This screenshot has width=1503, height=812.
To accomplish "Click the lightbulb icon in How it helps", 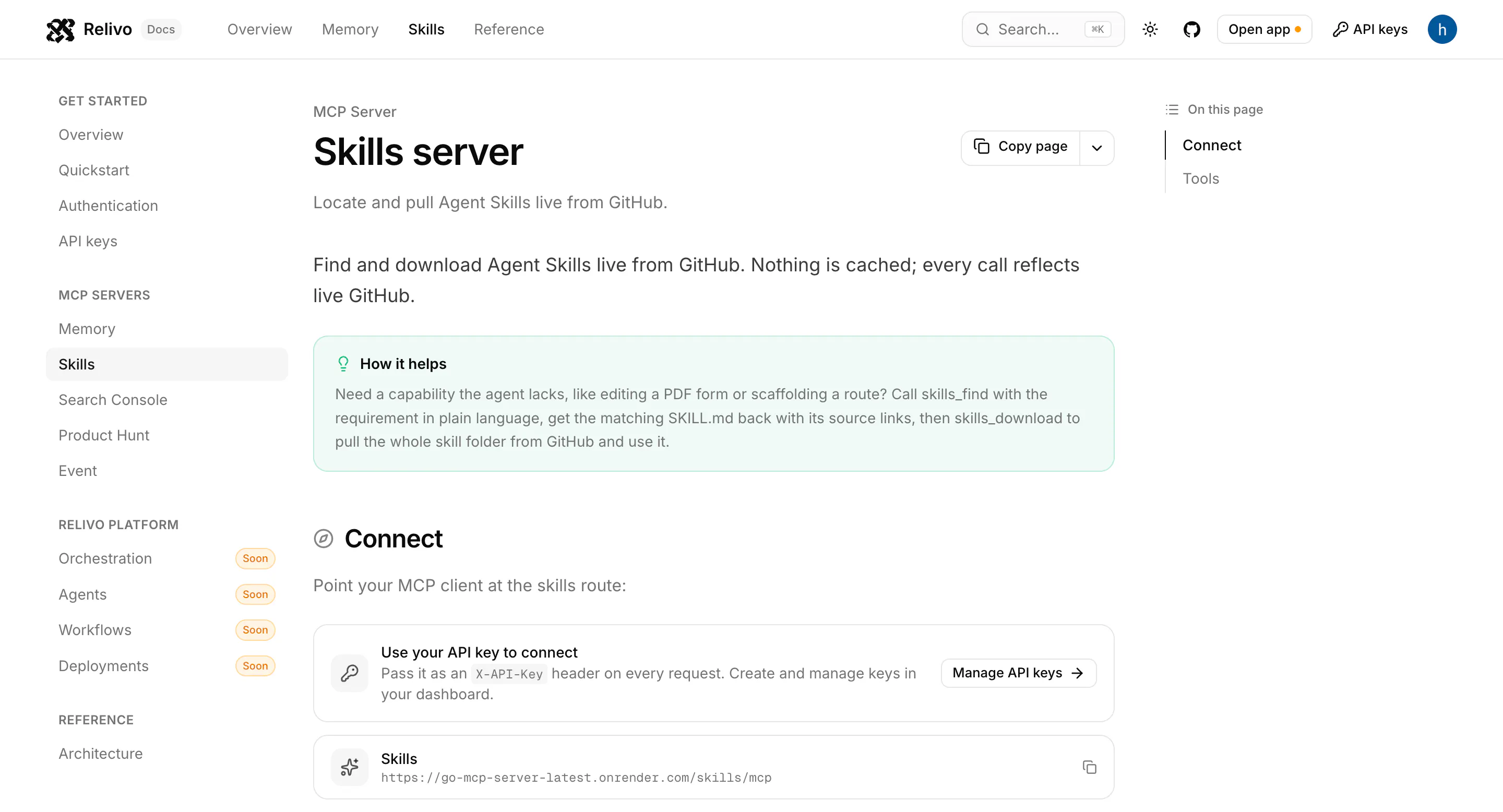I will tap(343, 364).
